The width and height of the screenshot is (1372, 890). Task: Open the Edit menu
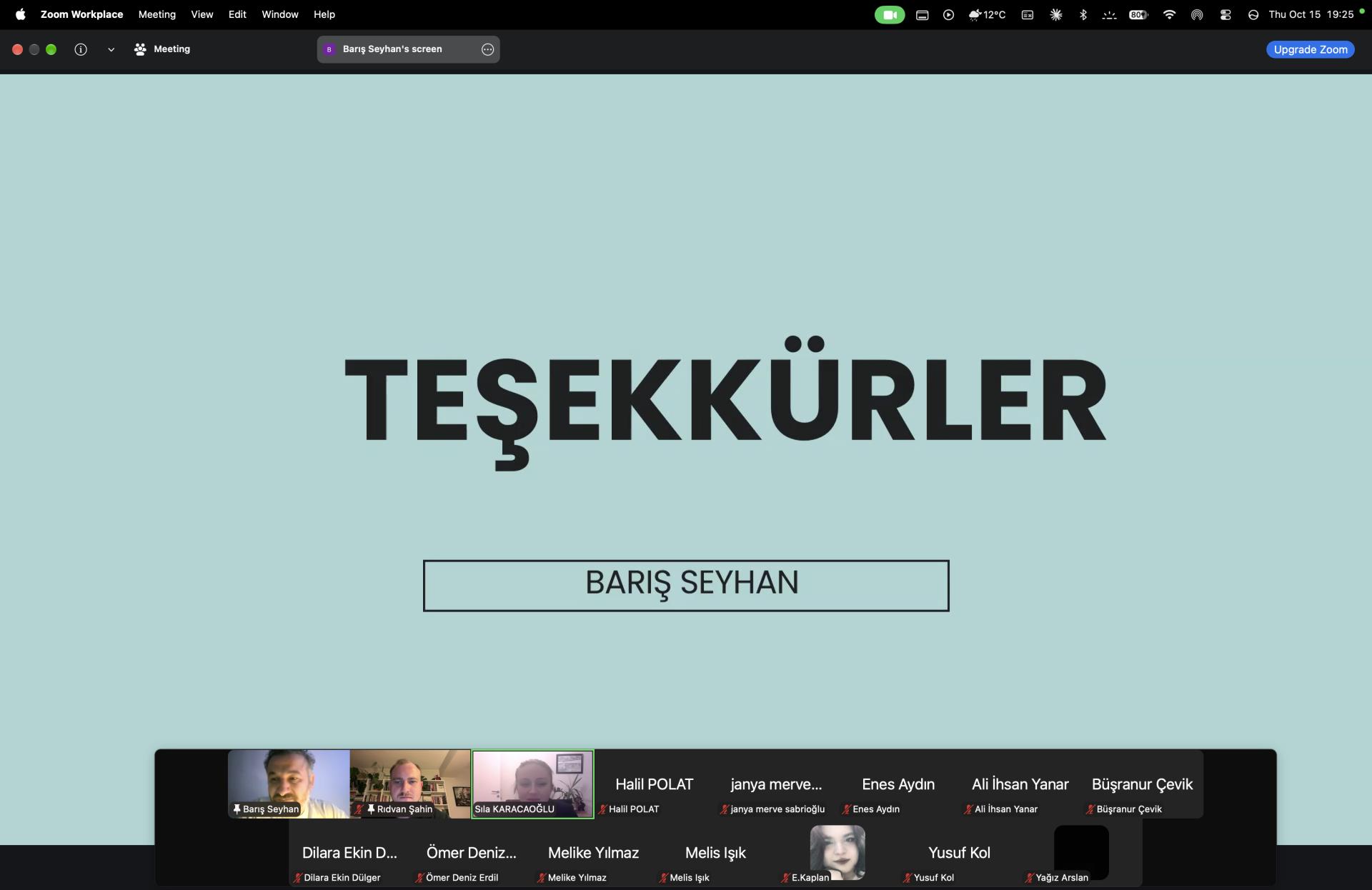[237, 14]
